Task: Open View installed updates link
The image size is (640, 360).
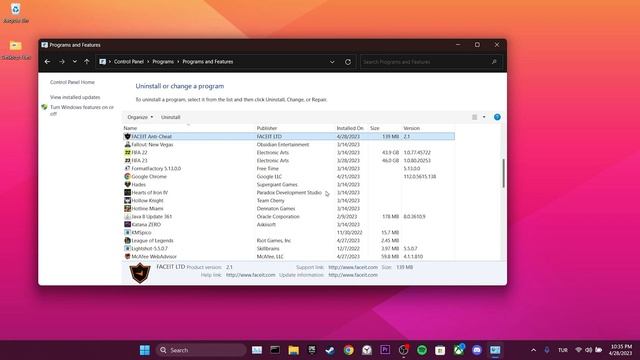Action: click(75, 97)
